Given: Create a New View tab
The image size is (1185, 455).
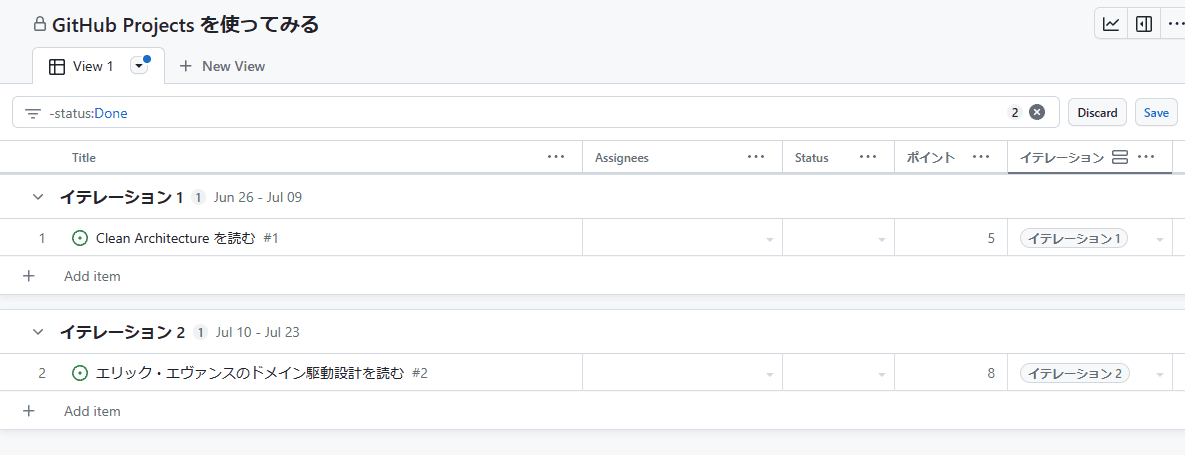Looking at the screenshot, I should (x=222, y=66).
